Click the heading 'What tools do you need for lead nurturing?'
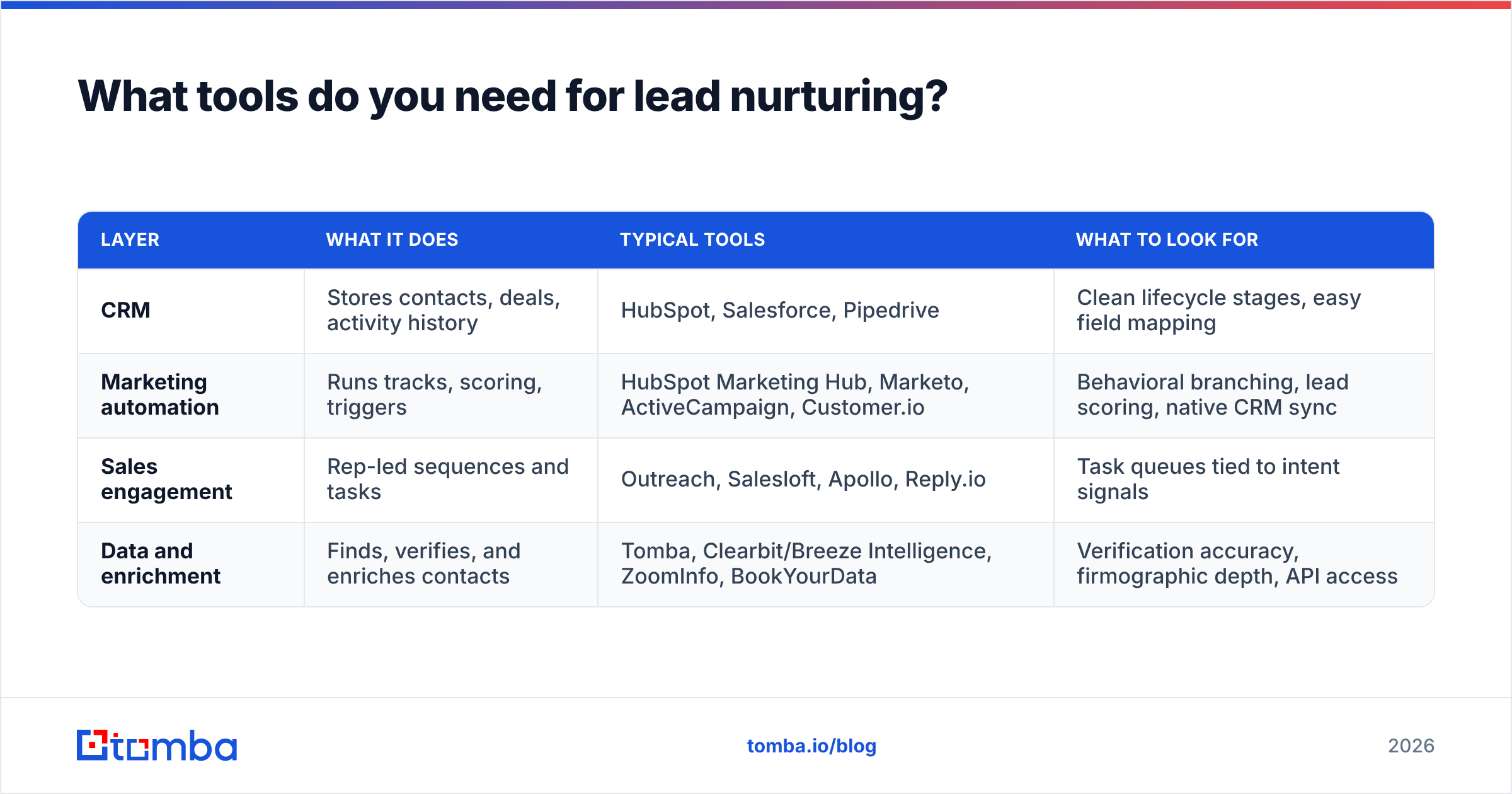Image resolution: width=1512 pixels, height=794 pixels. coord(512,96)
